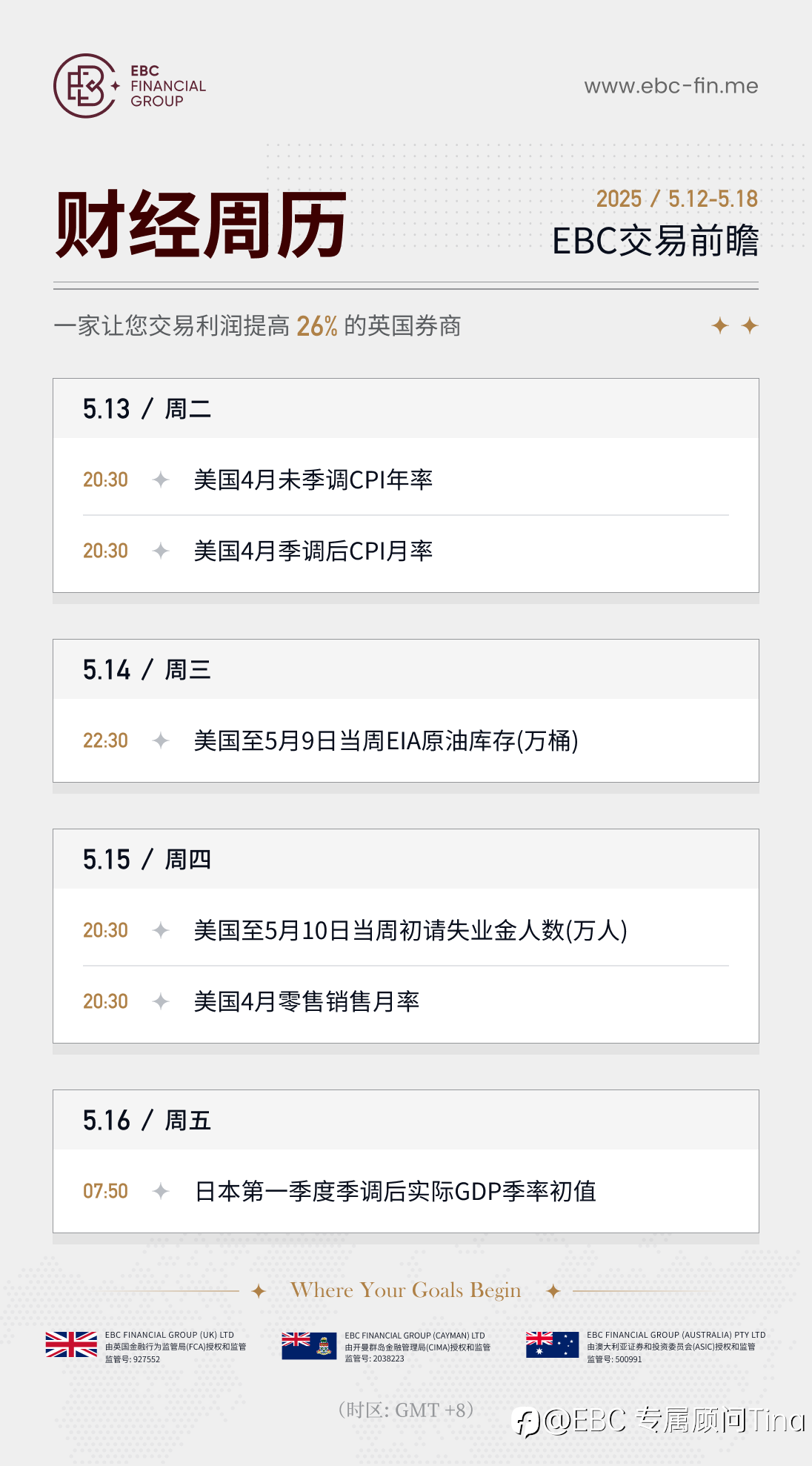Click star icon beside EIA原油库存 entry

pyautogui.click(x=161, y=740)
